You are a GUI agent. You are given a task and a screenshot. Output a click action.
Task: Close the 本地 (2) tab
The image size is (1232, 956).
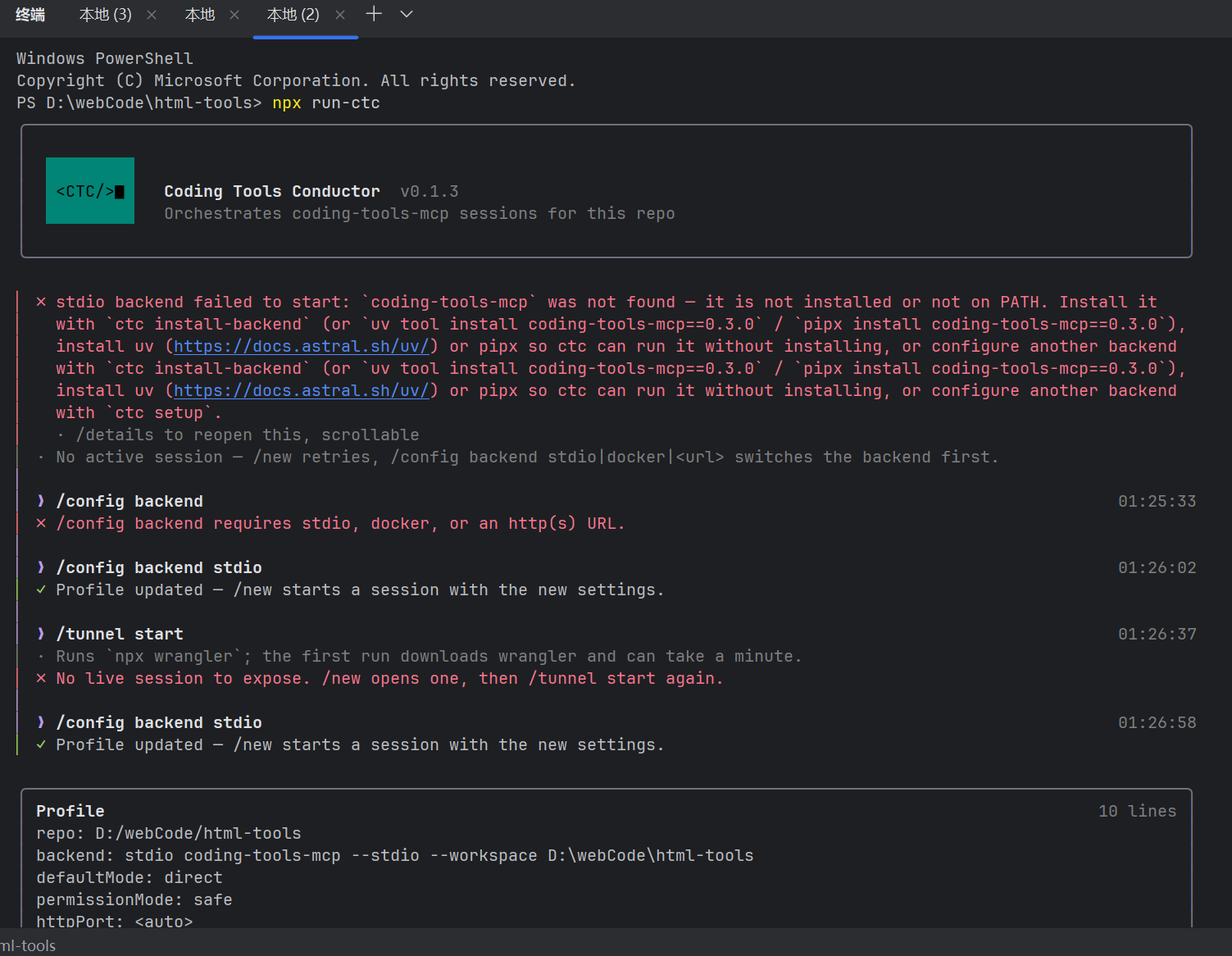(x=340, y=15)
